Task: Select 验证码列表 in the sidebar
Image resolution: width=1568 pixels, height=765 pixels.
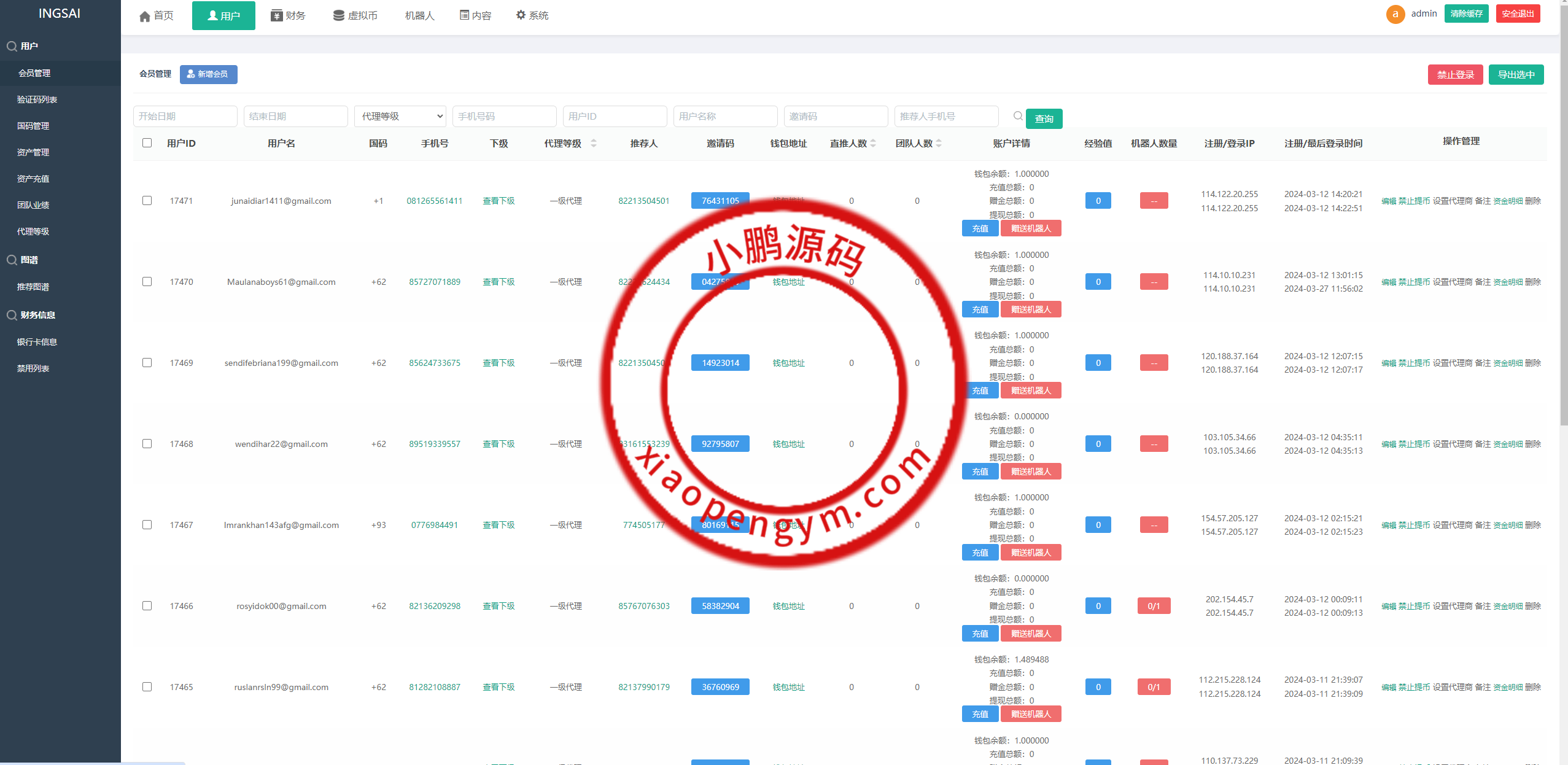Action: pyautogui.click(x=37, y=99)
